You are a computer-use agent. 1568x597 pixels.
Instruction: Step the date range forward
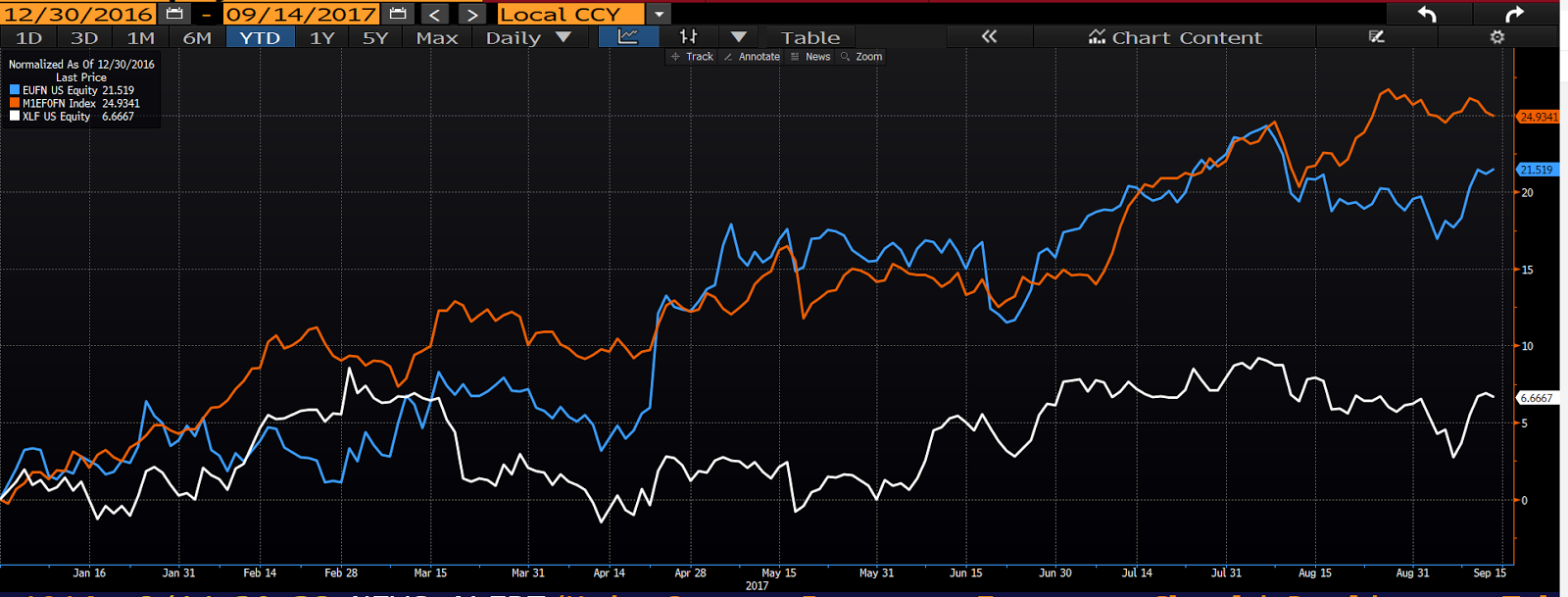[x=472, y=14]
